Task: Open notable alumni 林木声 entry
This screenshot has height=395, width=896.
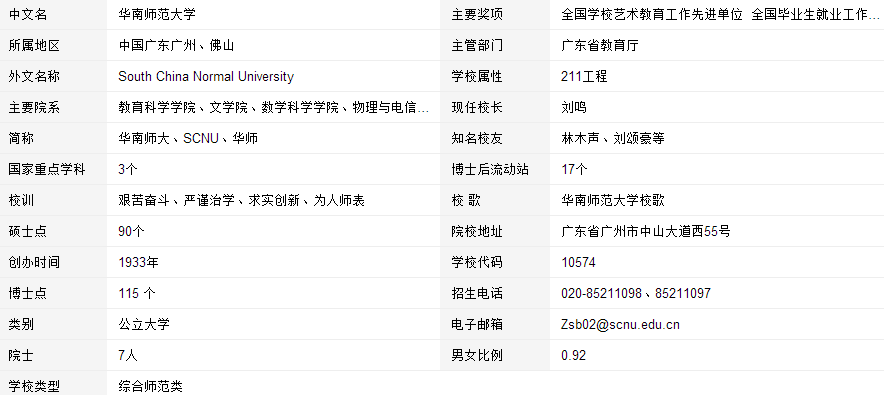Action: pos(580,138)
